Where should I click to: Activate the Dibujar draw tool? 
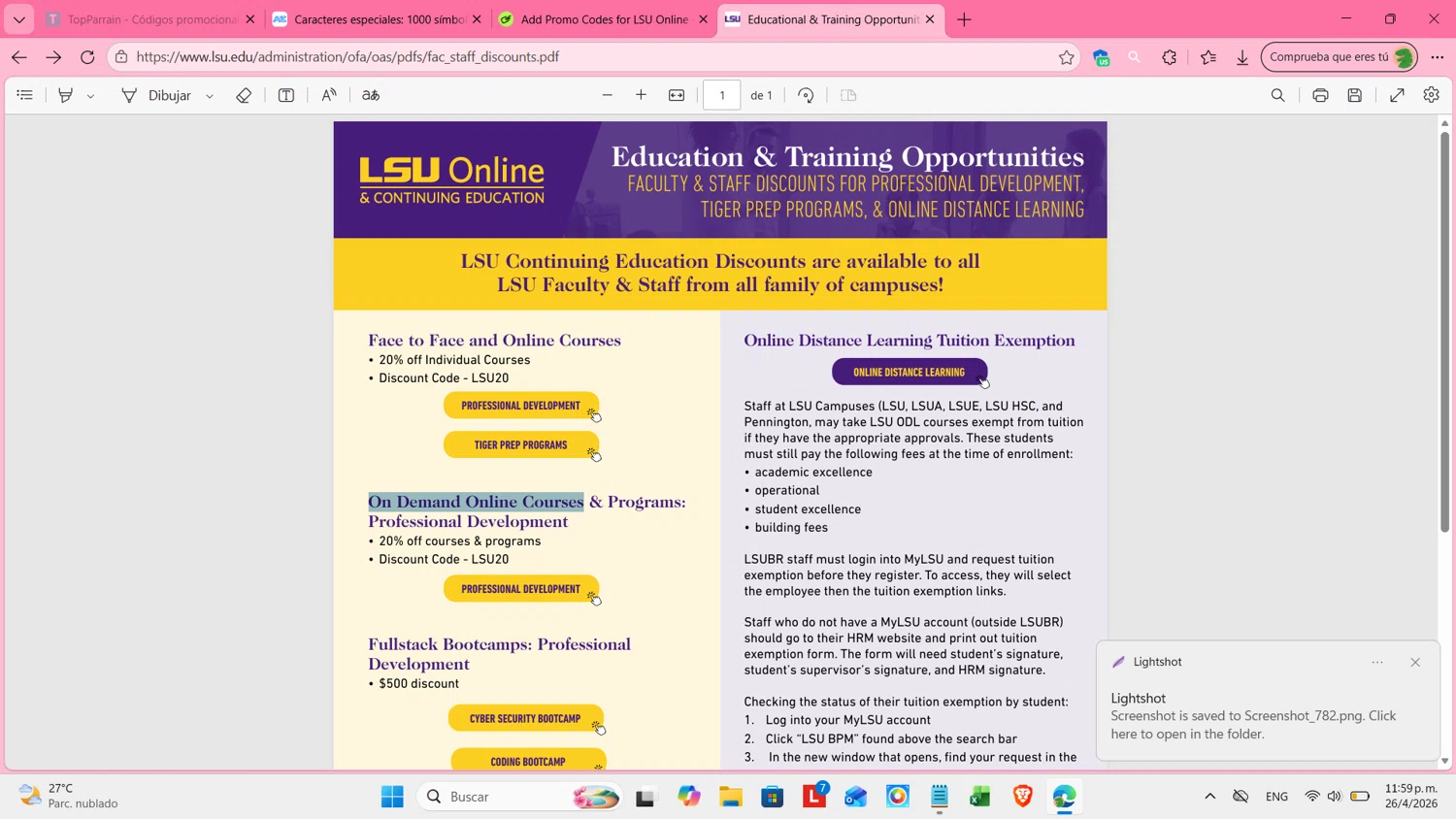point(156,95)
